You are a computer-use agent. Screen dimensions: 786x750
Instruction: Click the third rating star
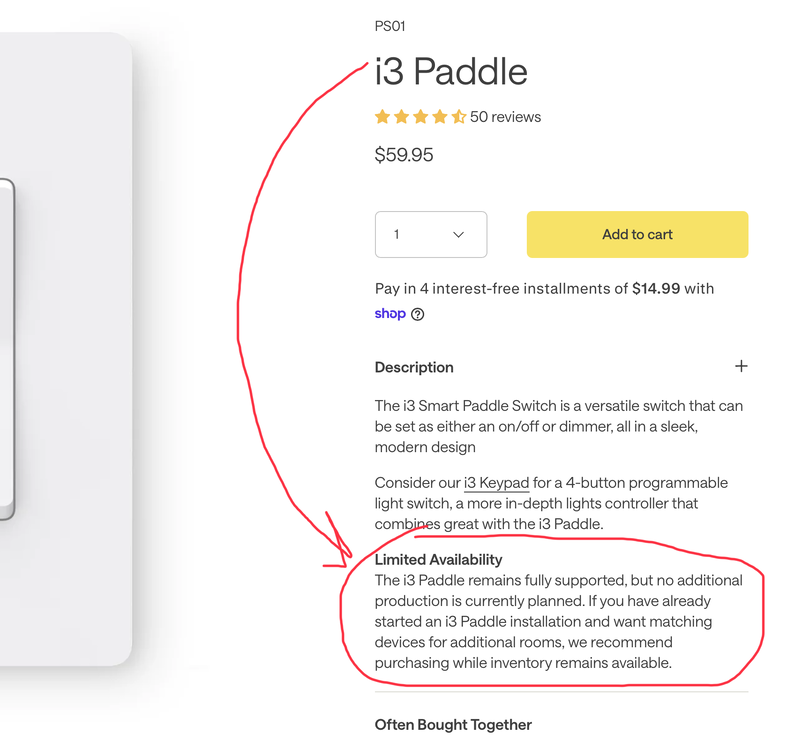pyautogui.click(x=421, y=117)
